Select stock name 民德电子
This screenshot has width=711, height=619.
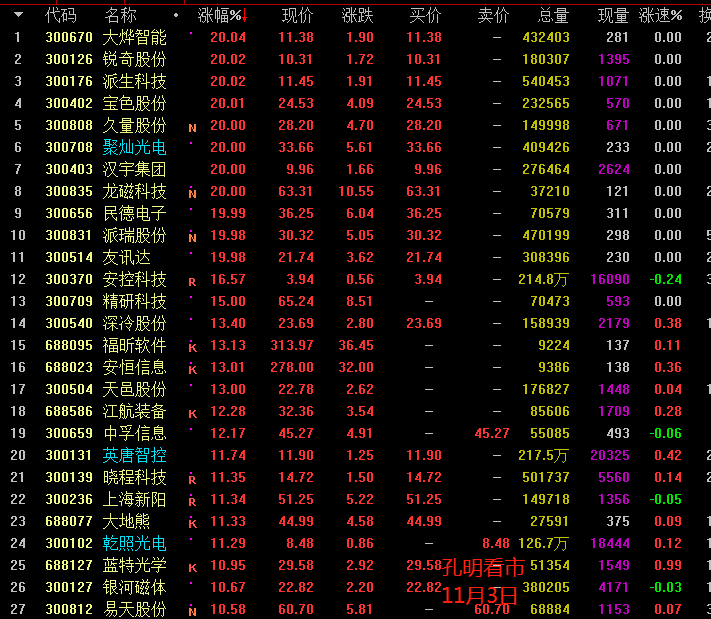click(x=135, y=213)
